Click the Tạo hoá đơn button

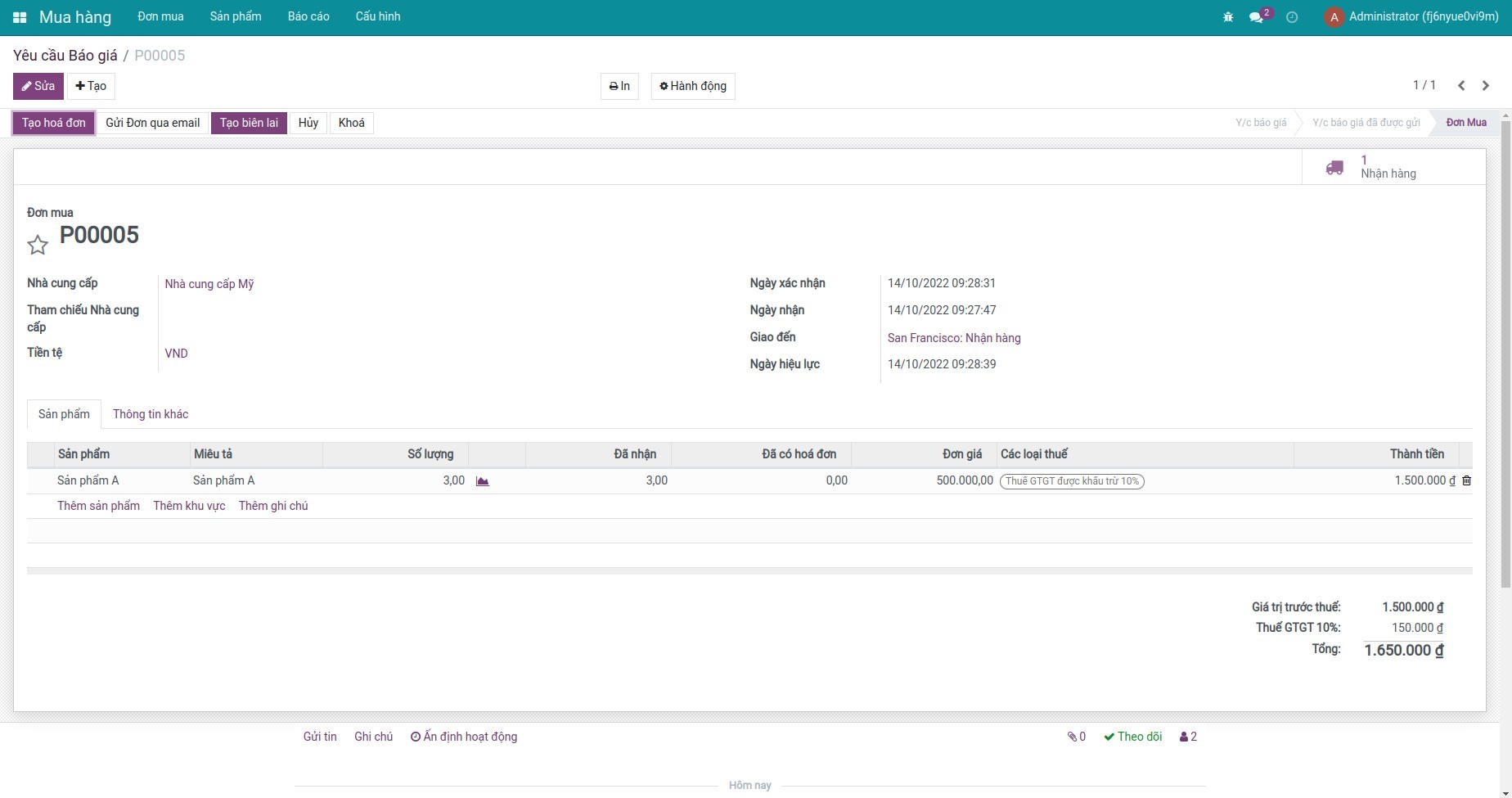(54, 123)
